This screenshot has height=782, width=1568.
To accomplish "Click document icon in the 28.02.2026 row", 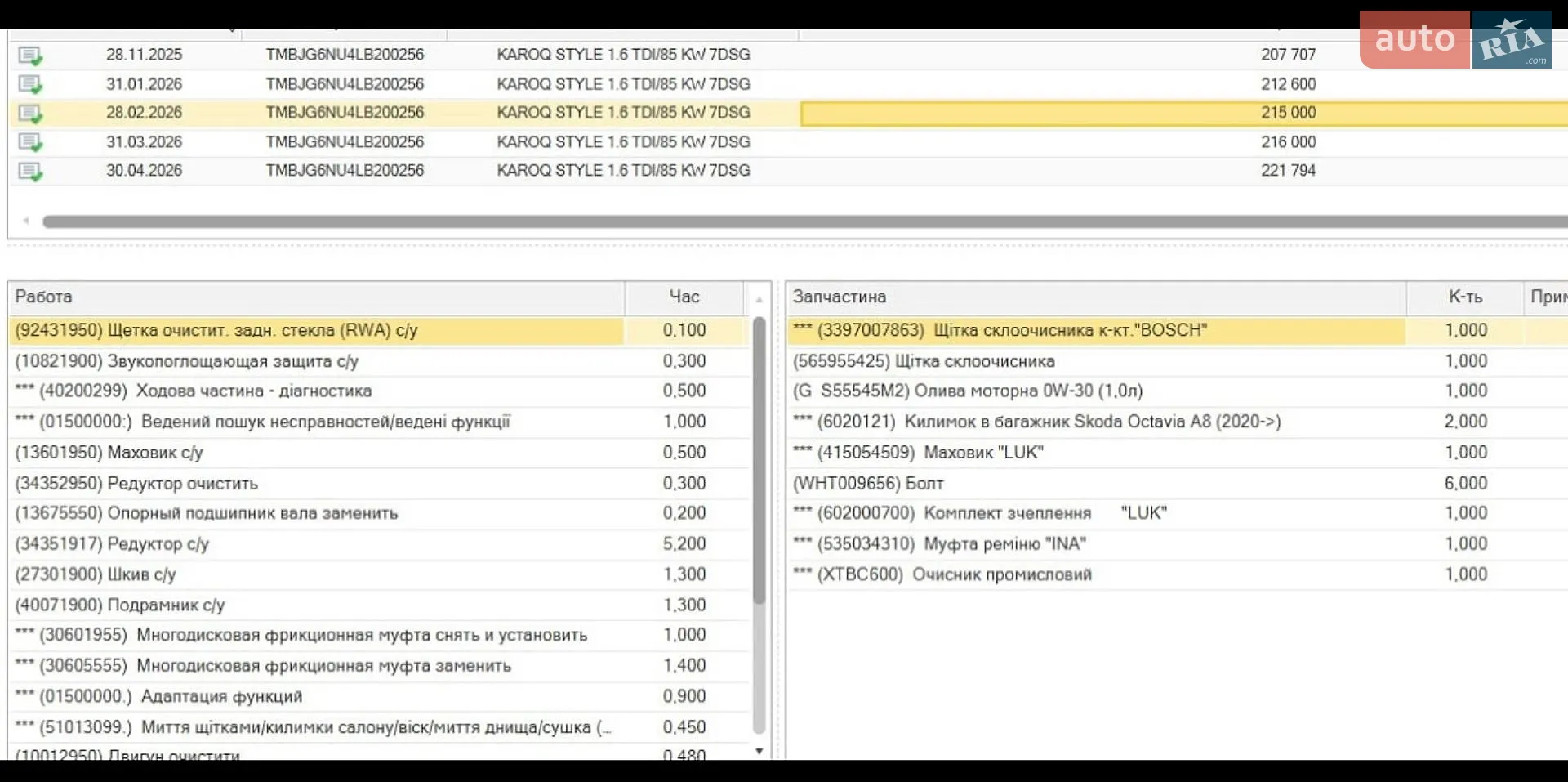I will pos(30,114).
